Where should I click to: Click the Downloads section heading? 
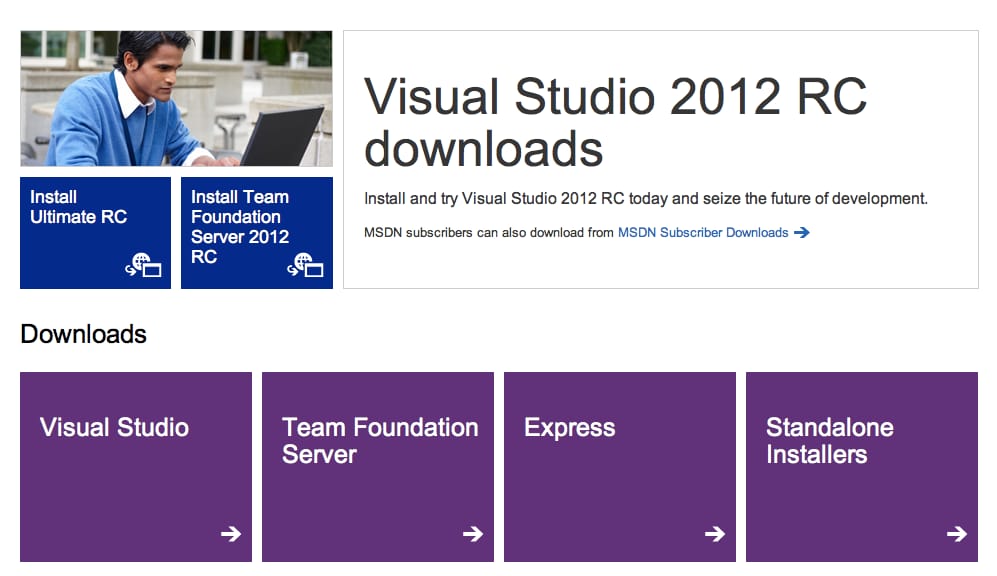tap(83, 334)
